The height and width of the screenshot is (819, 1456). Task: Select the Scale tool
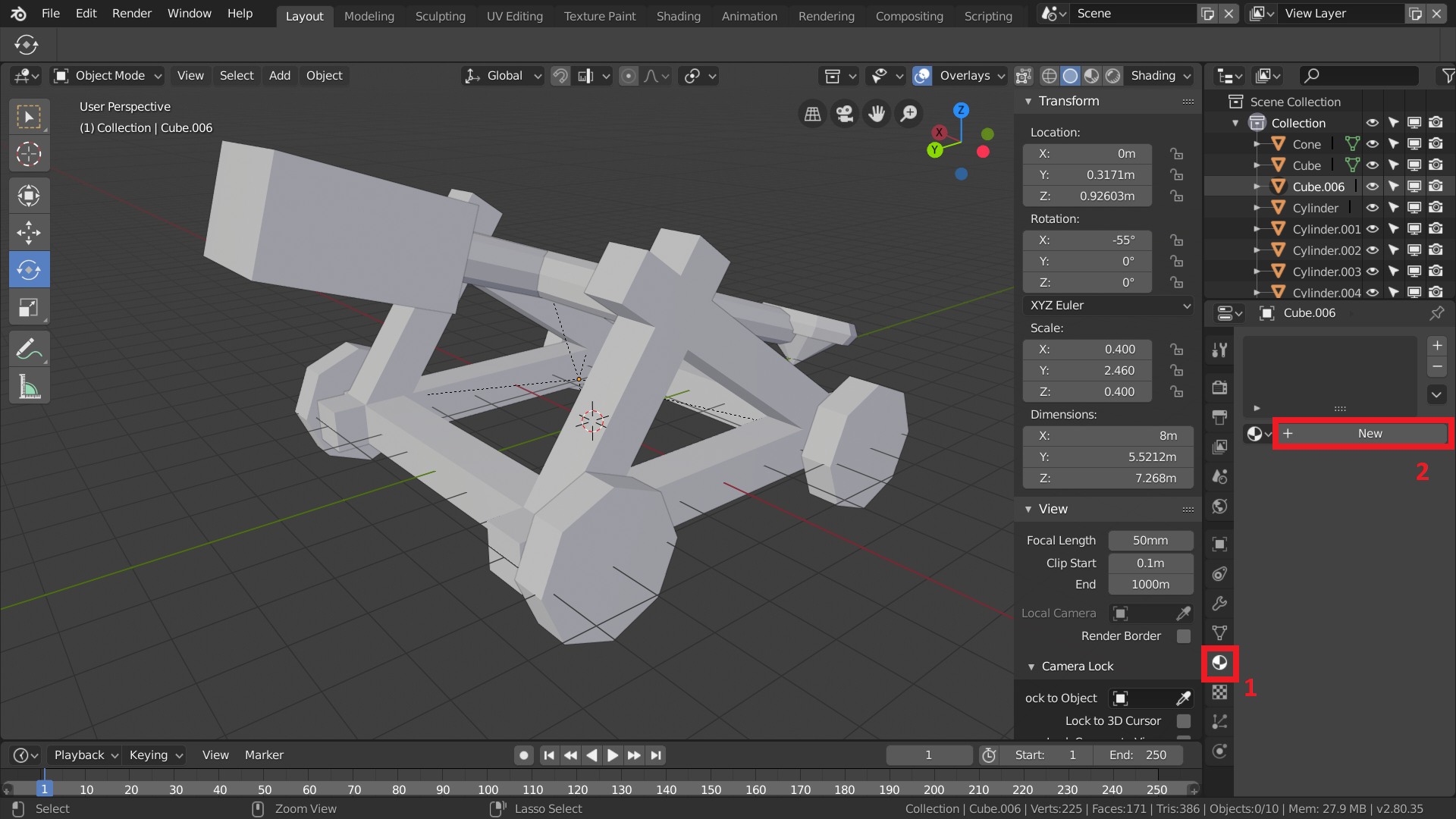tap(29, 307)
